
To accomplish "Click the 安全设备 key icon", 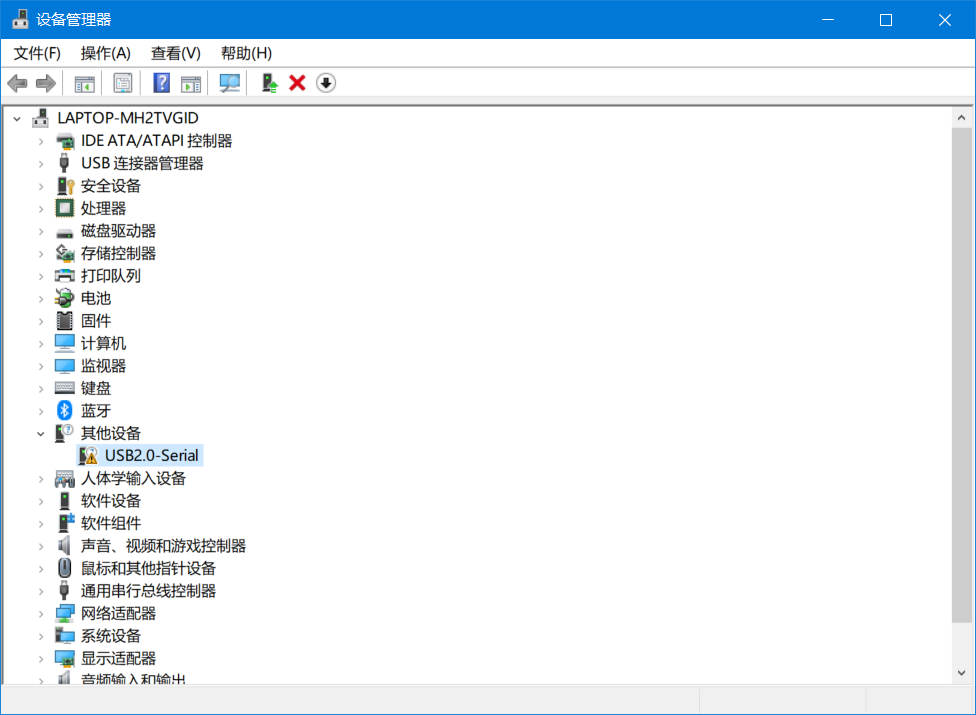I will pos(65,186).
